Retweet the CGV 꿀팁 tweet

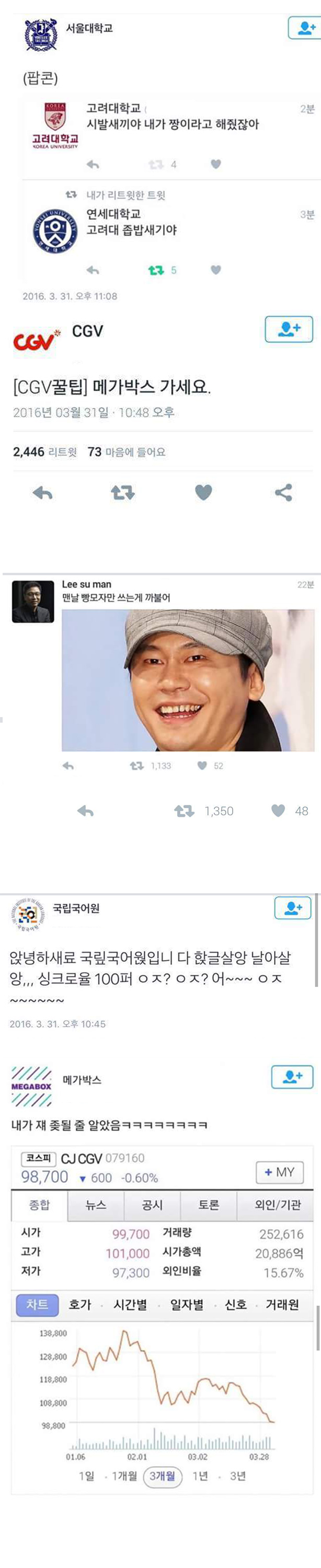coord(122,492)
